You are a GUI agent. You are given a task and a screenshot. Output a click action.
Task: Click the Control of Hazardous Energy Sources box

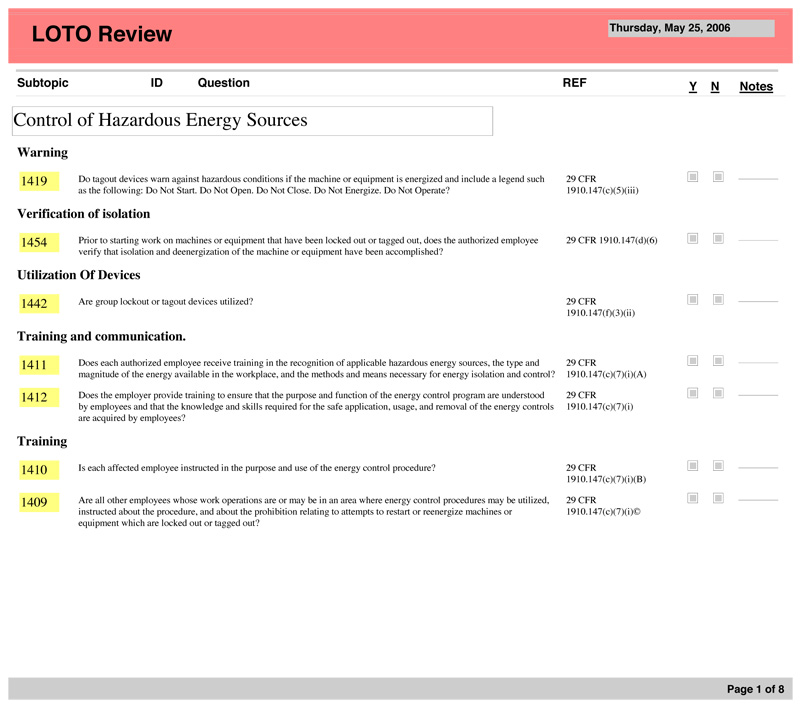click(253, 121)
